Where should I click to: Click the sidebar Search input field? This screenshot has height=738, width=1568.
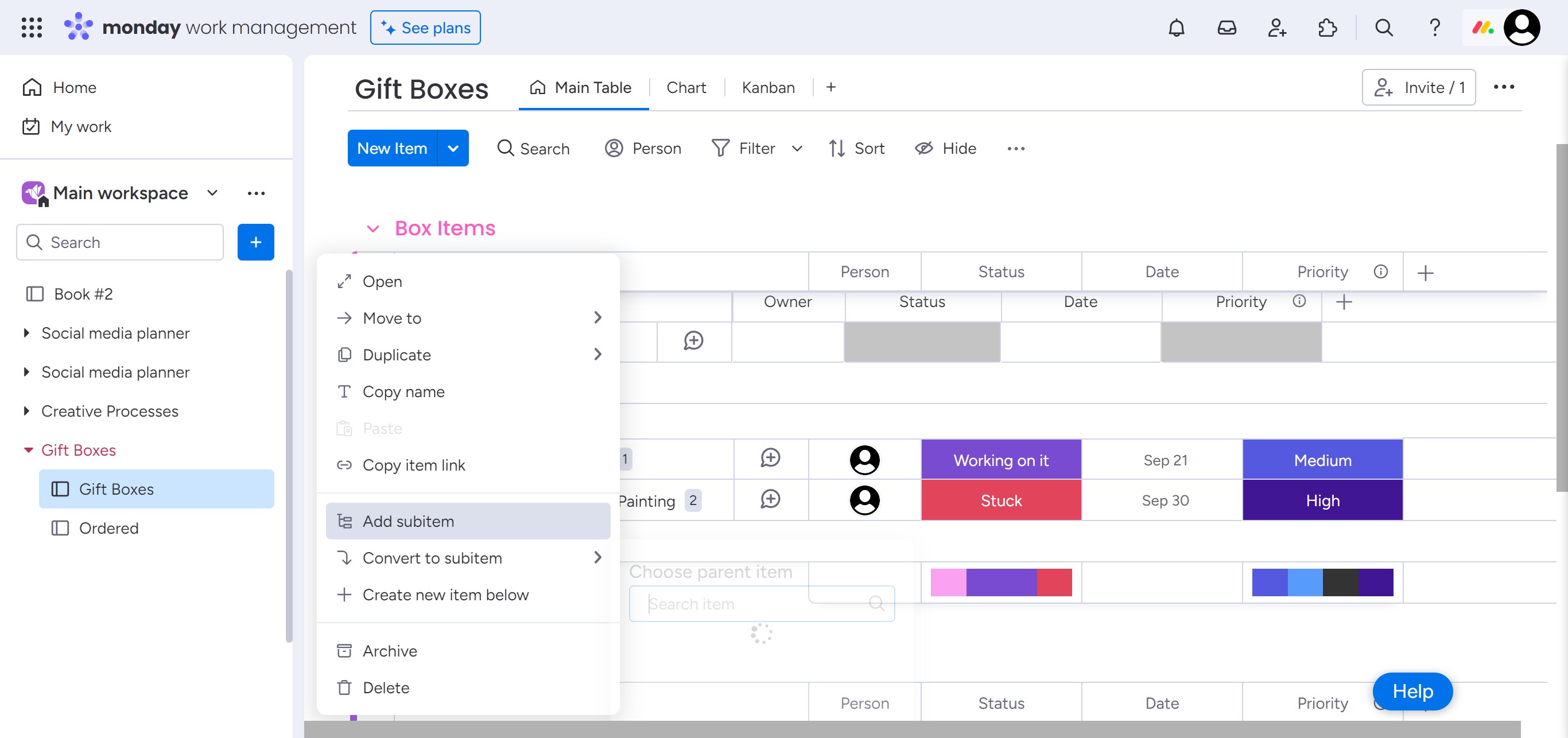120,242
